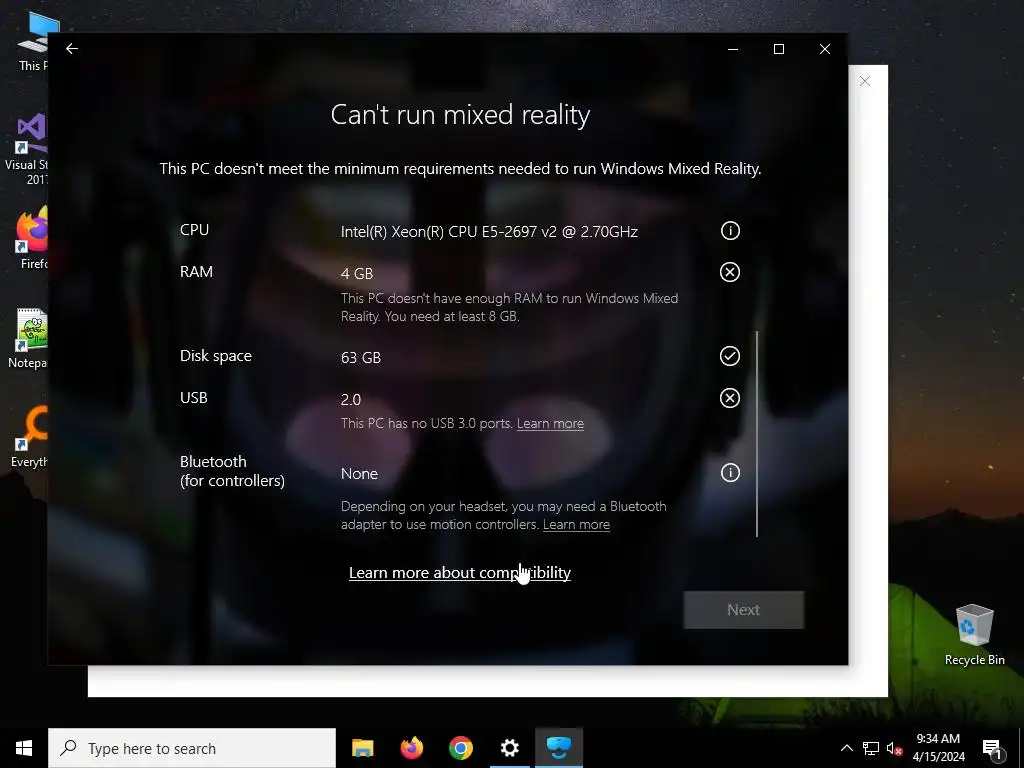Open USB 3.0 ports Learn more link
The width and height of the screenshot is (1024, 768).
click(550, 423)
